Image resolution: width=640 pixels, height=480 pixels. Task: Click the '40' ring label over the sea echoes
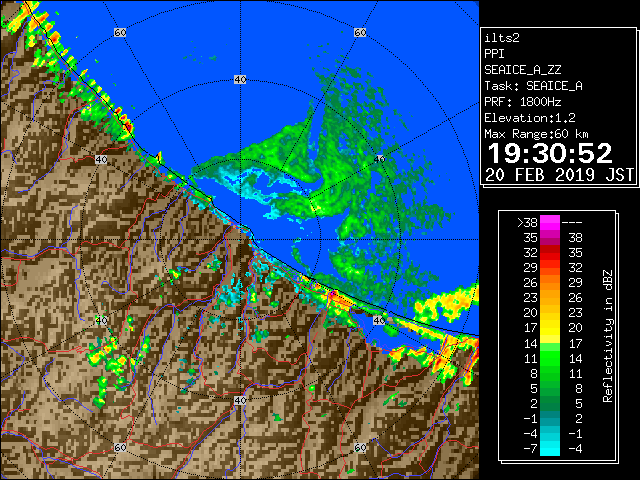(379, 159)
